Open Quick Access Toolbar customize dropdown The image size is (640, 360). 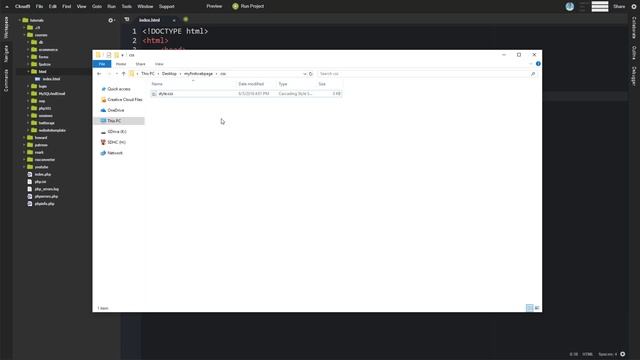pos(122,55)
